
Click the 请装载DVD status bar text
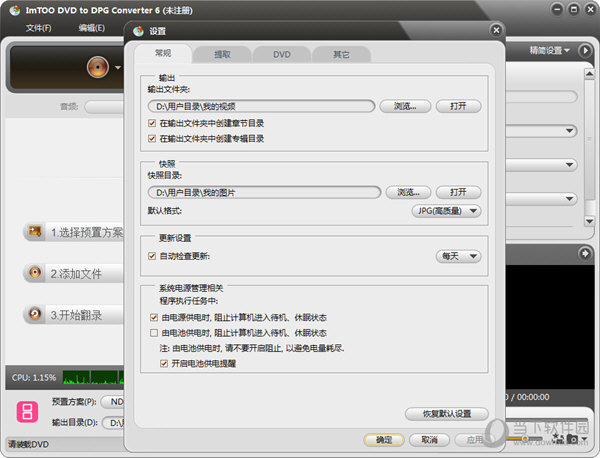click(x=28, y=445)
